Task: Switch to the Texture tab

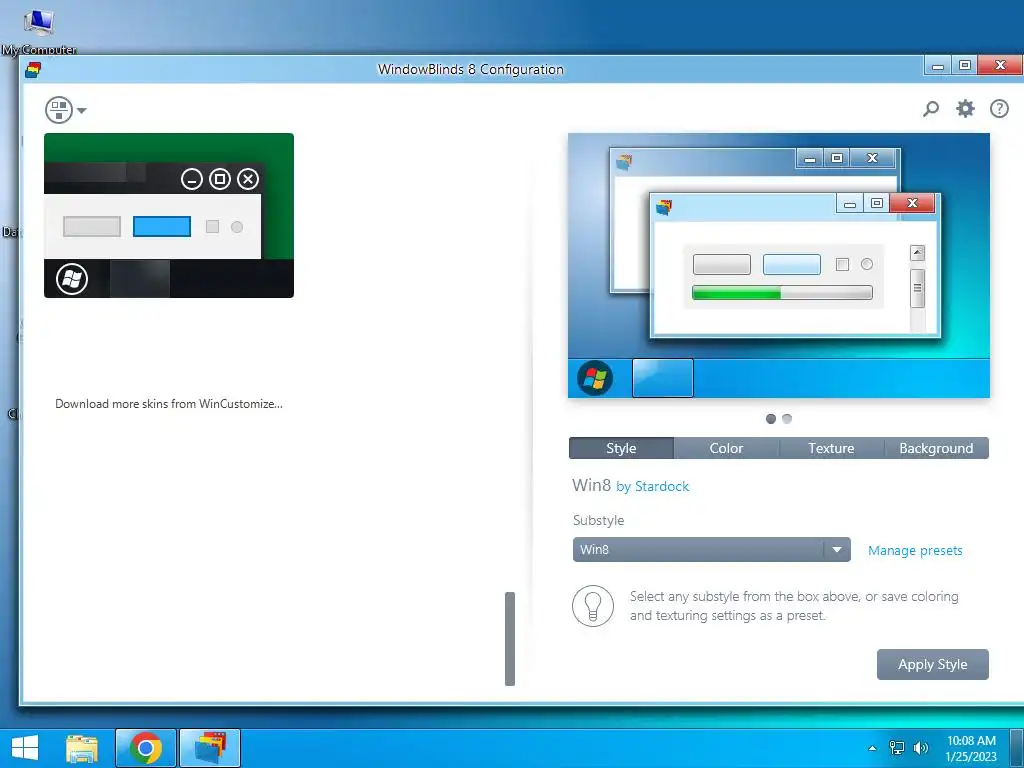Action: [x=831, y=448]
